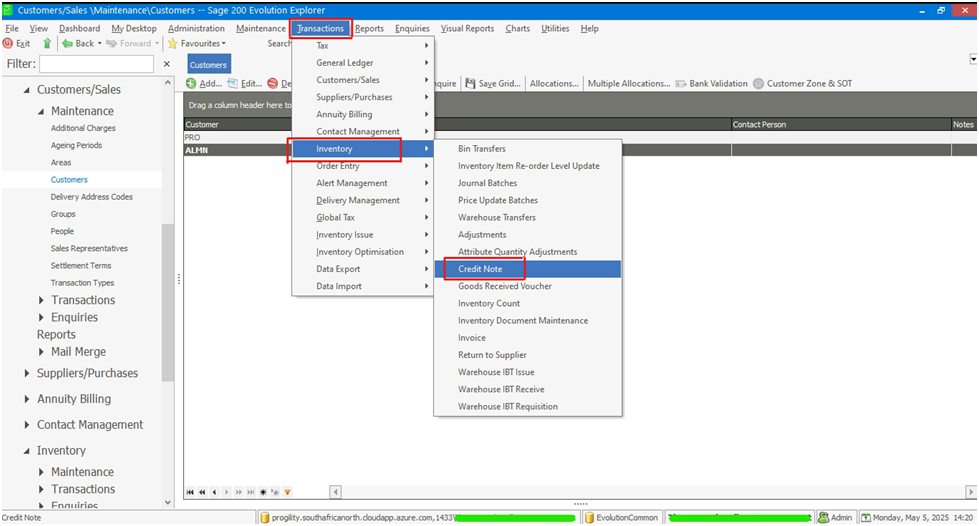
Task: Click the next page navigator icon
Action: click(239, 492)
